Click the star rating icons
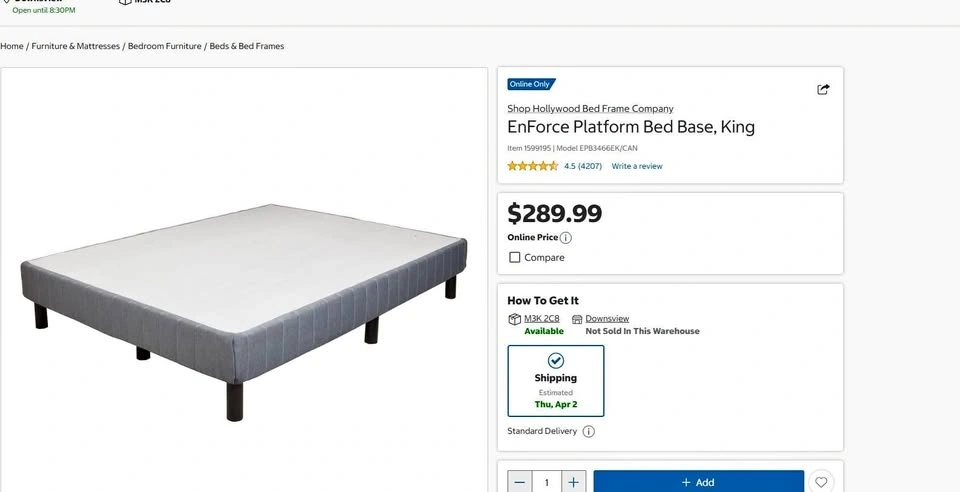The image size is (960, 492). coord(532,166)
